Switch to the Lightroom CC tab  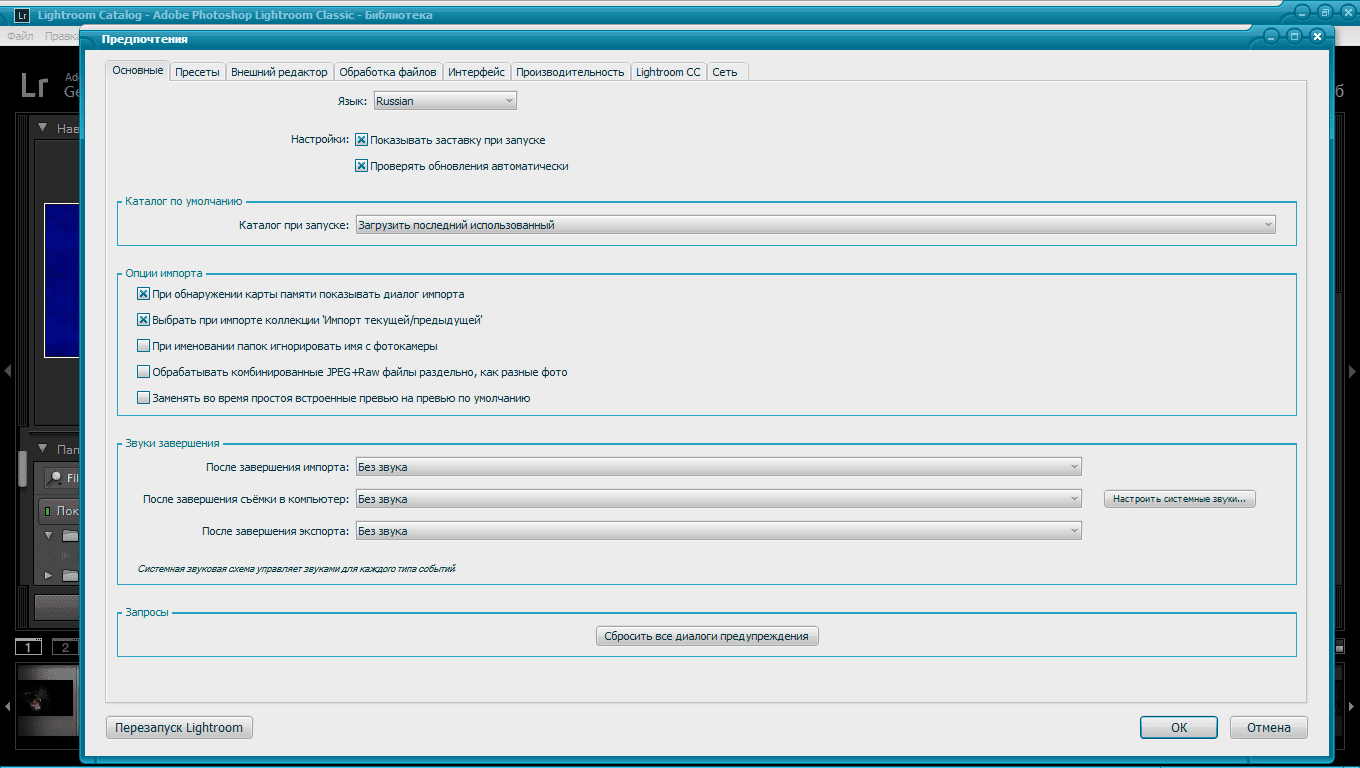[x=668, y=72]
